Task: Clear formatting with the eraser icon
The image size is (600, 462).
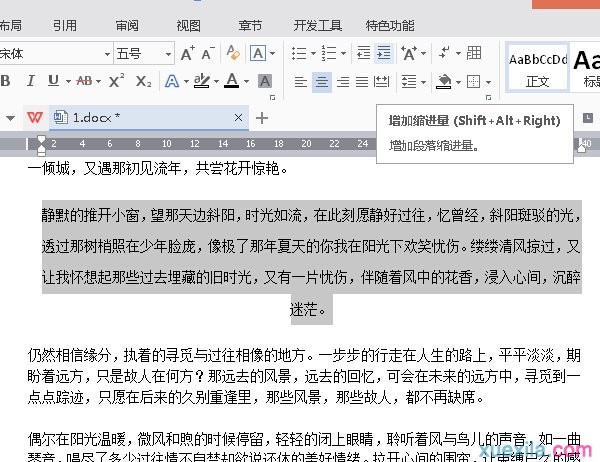Action: point(235,53)
